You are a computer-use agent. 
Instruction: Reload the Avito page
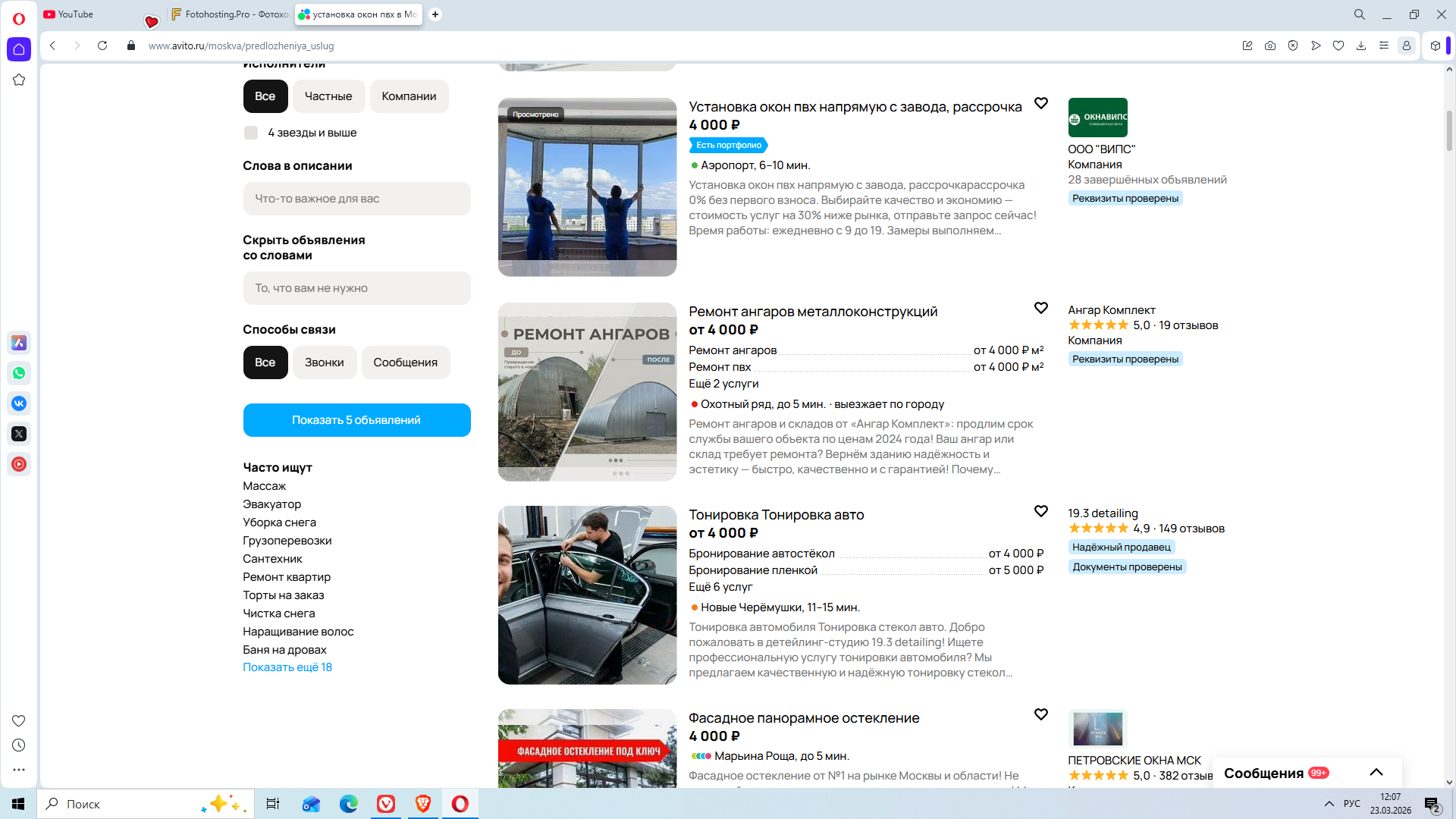(102, 45)
